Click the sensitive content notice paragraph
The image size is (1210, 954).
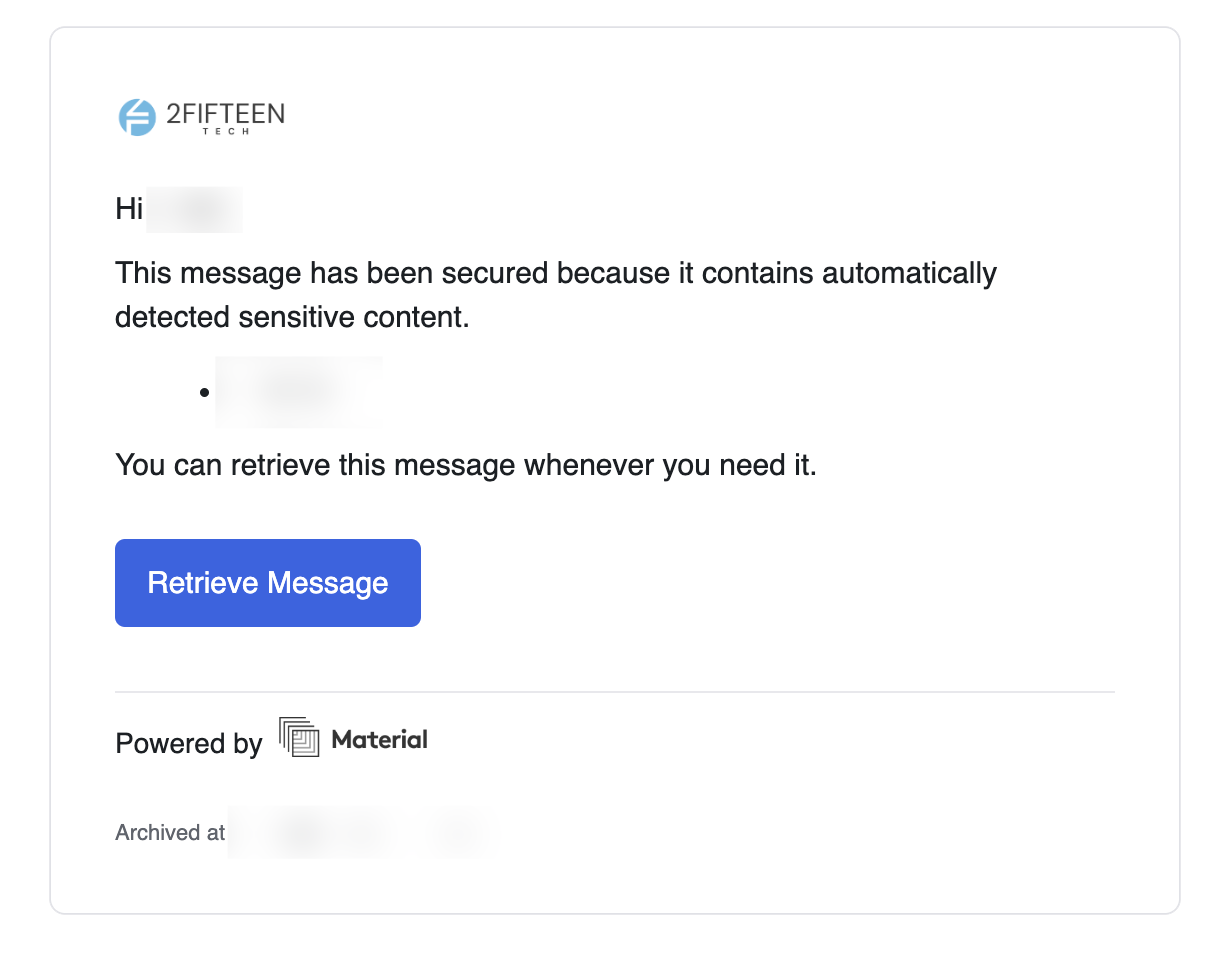pos(556,294)
